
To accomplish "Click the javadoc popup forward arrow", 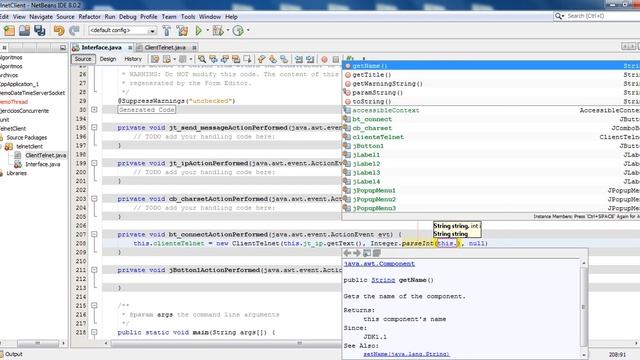I will click(x=357, y=253).
